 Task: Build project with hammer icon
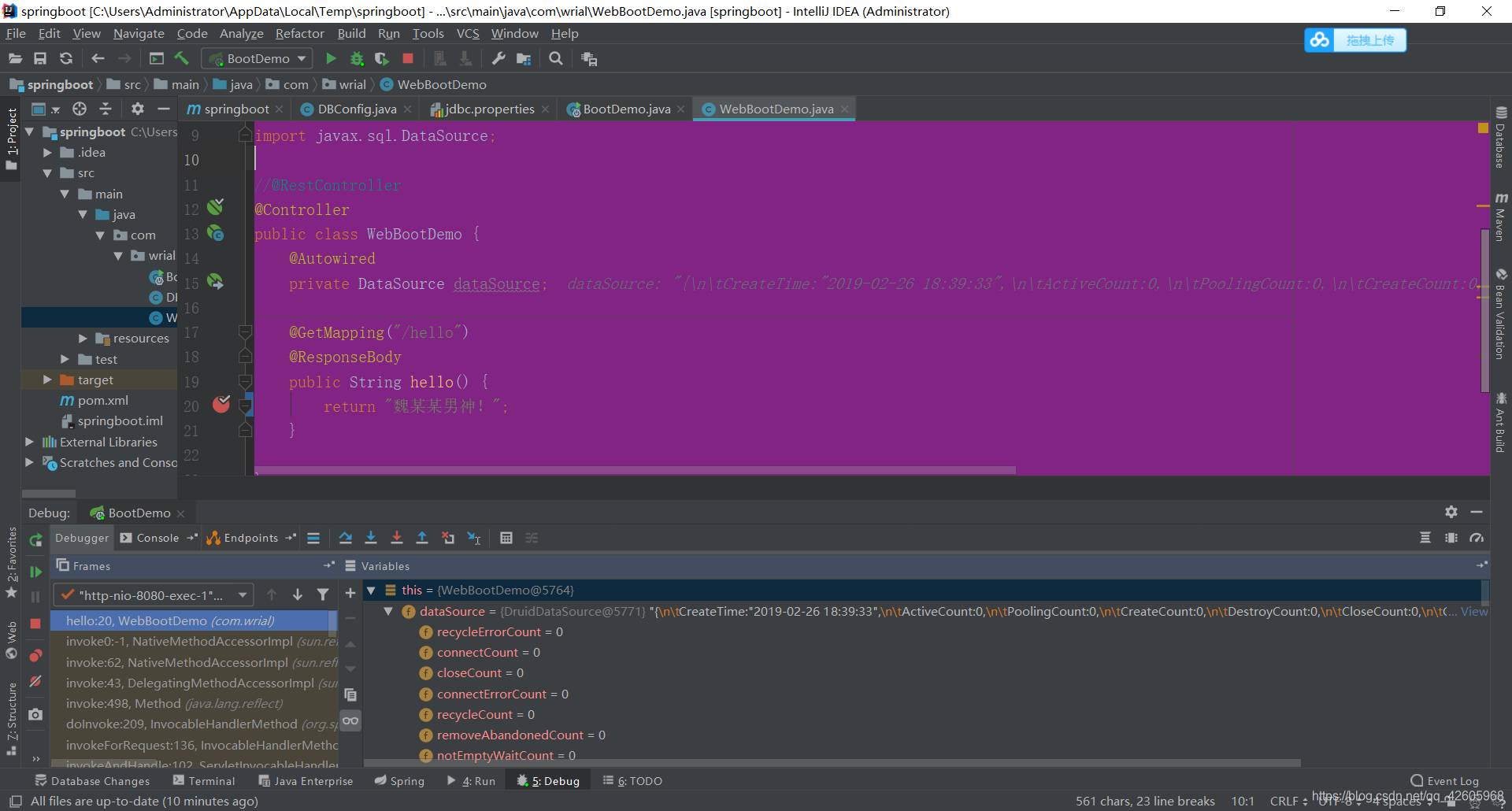pyautogui.click(x=182, y=58)
